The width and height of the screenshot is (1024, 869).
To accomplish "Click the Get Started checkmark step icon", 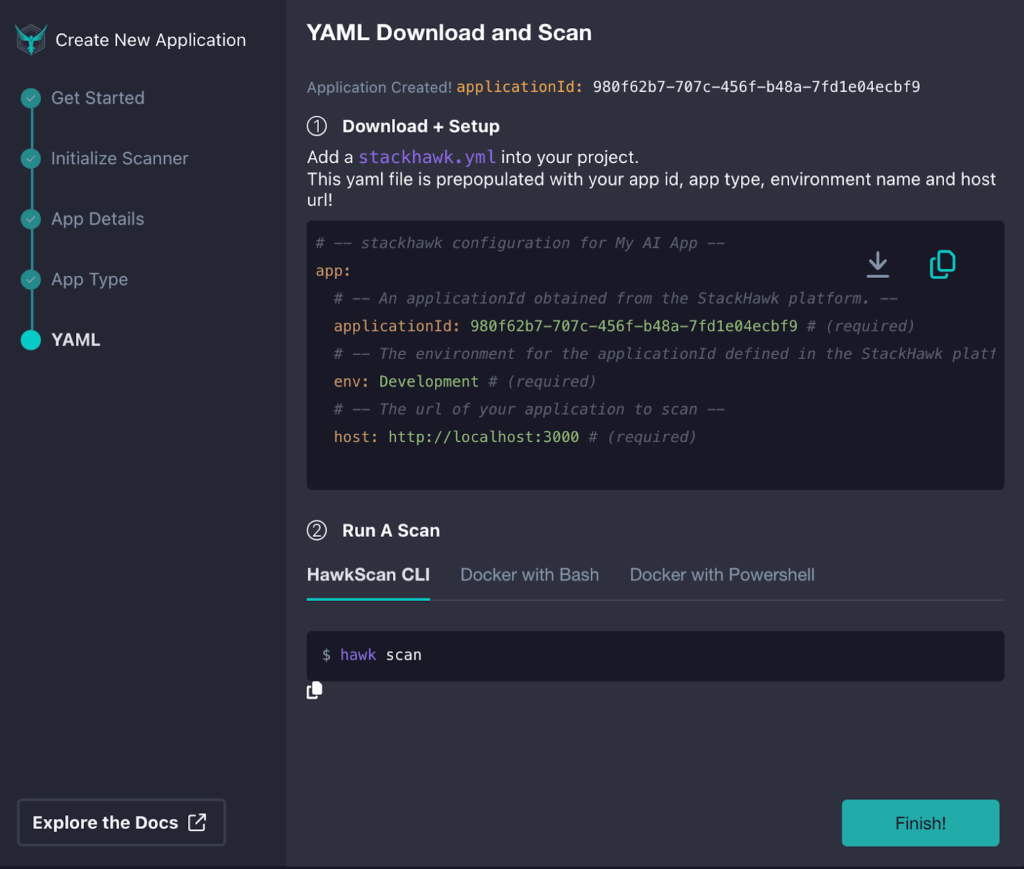I will [31, 98].
